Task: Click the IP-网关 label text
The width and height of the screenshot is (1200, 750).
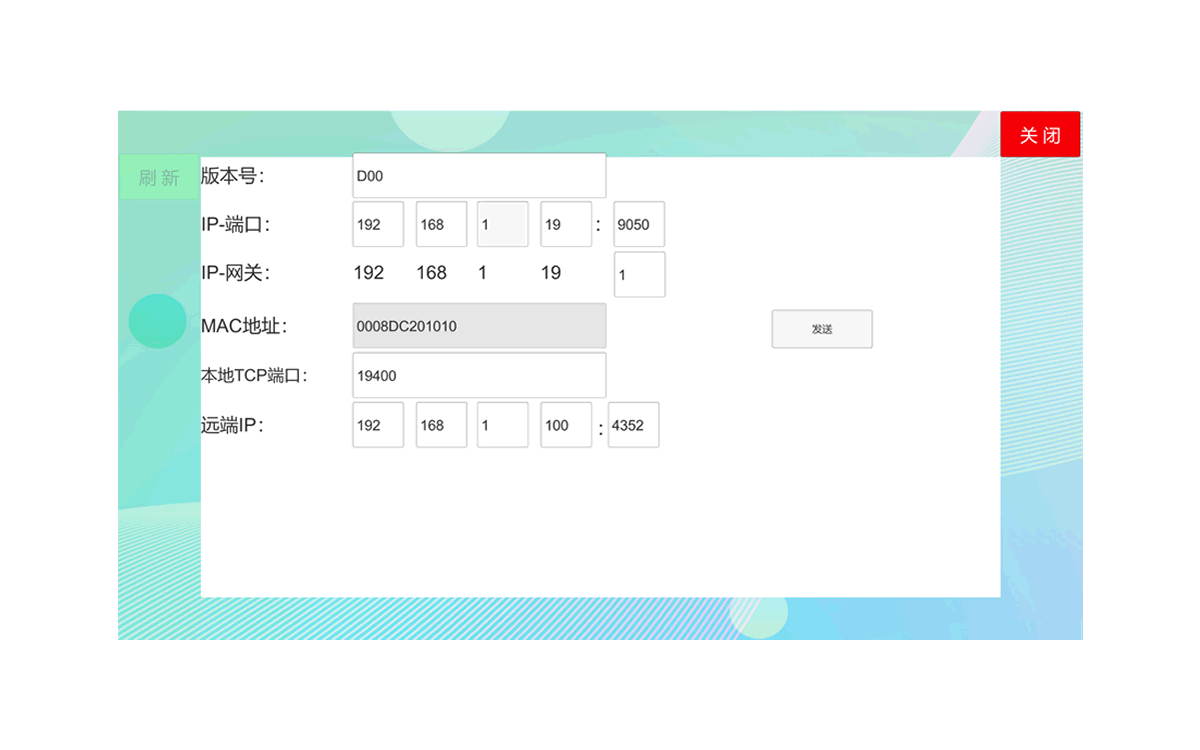Action: click(x=235, y=273)
